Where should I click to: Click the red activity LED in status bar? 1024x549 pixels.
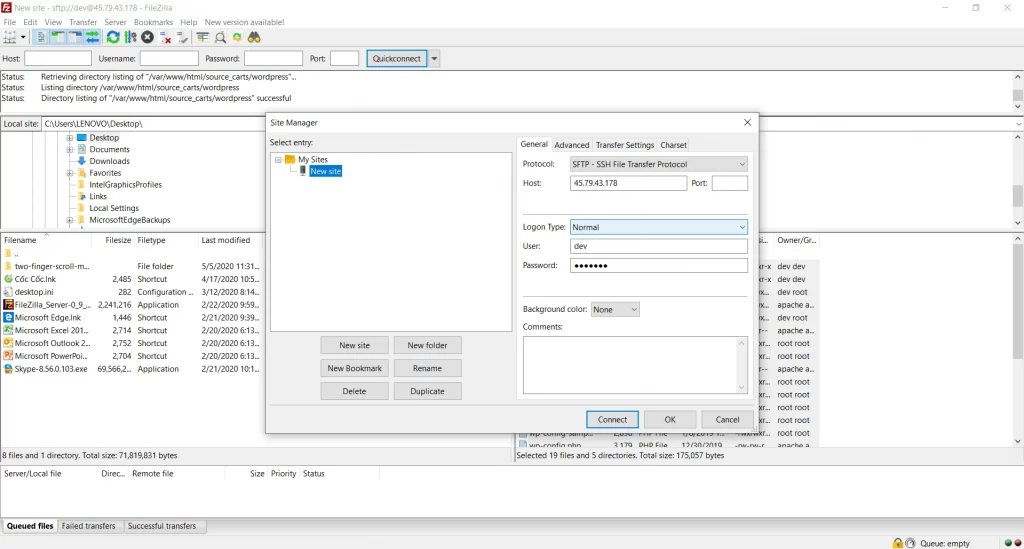tap(1017, 543)
